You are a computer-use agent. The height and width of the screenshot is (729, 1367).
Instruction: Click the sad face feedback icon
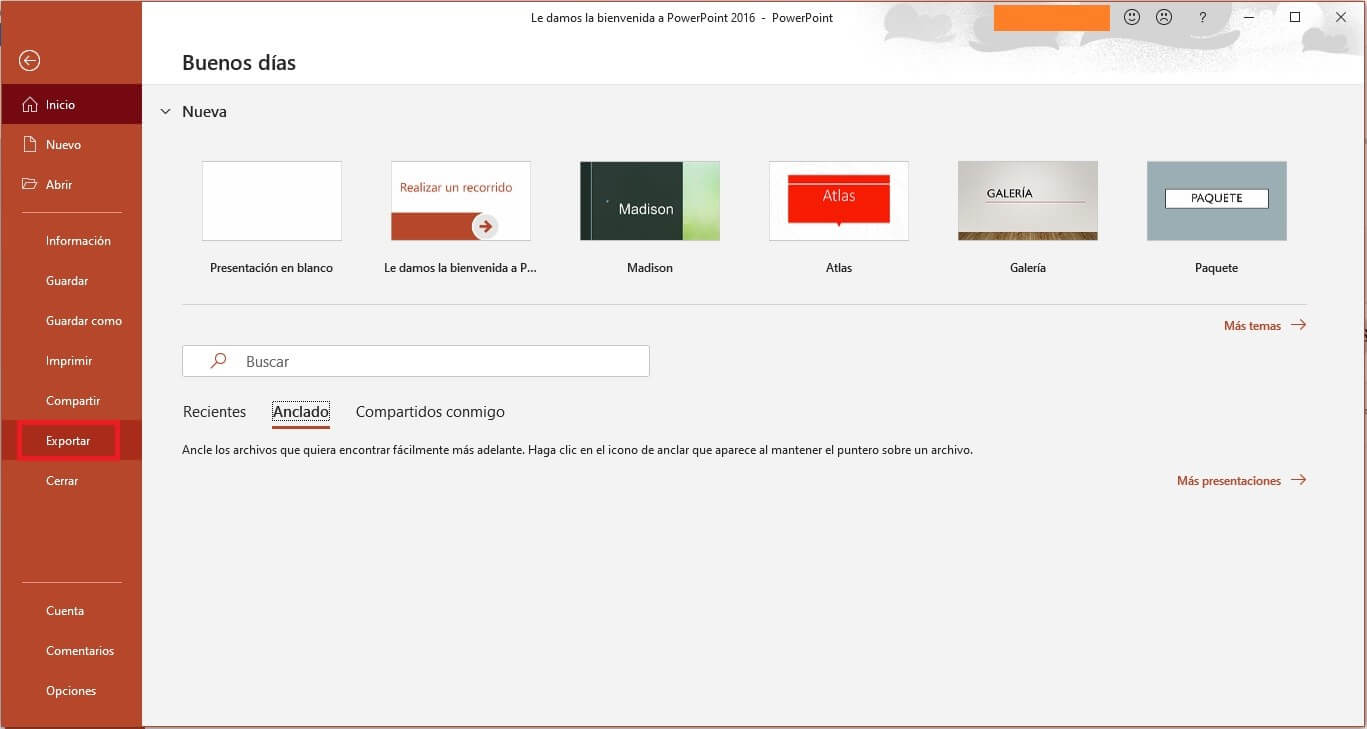[x=1164, y=17]
